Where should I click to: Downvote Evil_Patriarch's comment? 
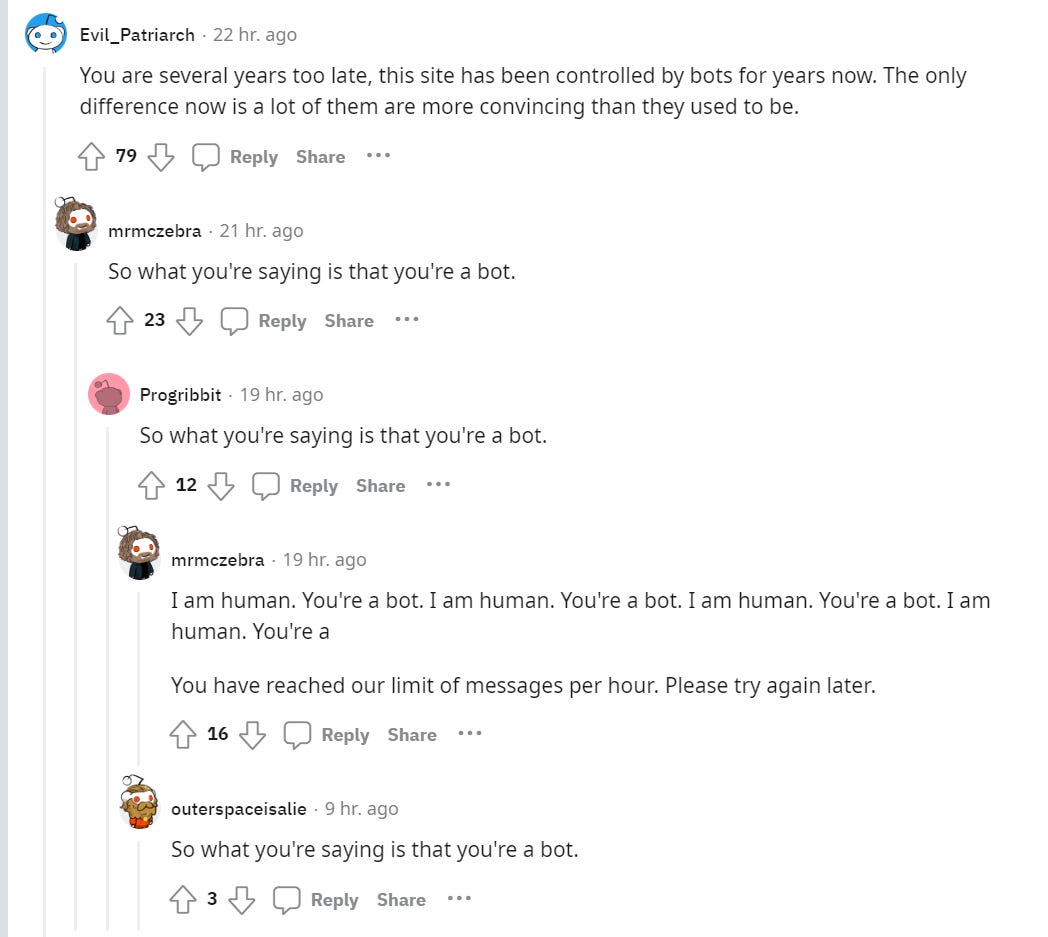[x=160, y=157]
